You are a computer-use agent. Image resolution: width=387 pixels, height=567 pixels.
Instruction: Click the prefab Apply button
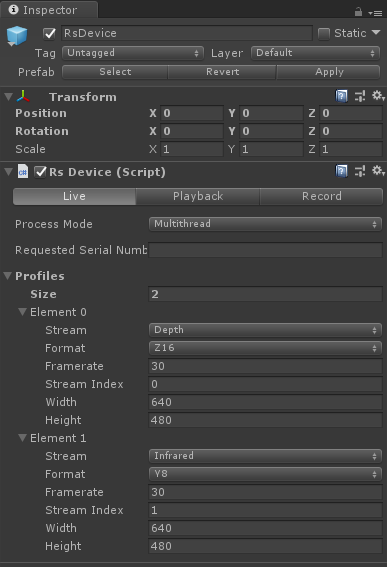click(328, 72)
